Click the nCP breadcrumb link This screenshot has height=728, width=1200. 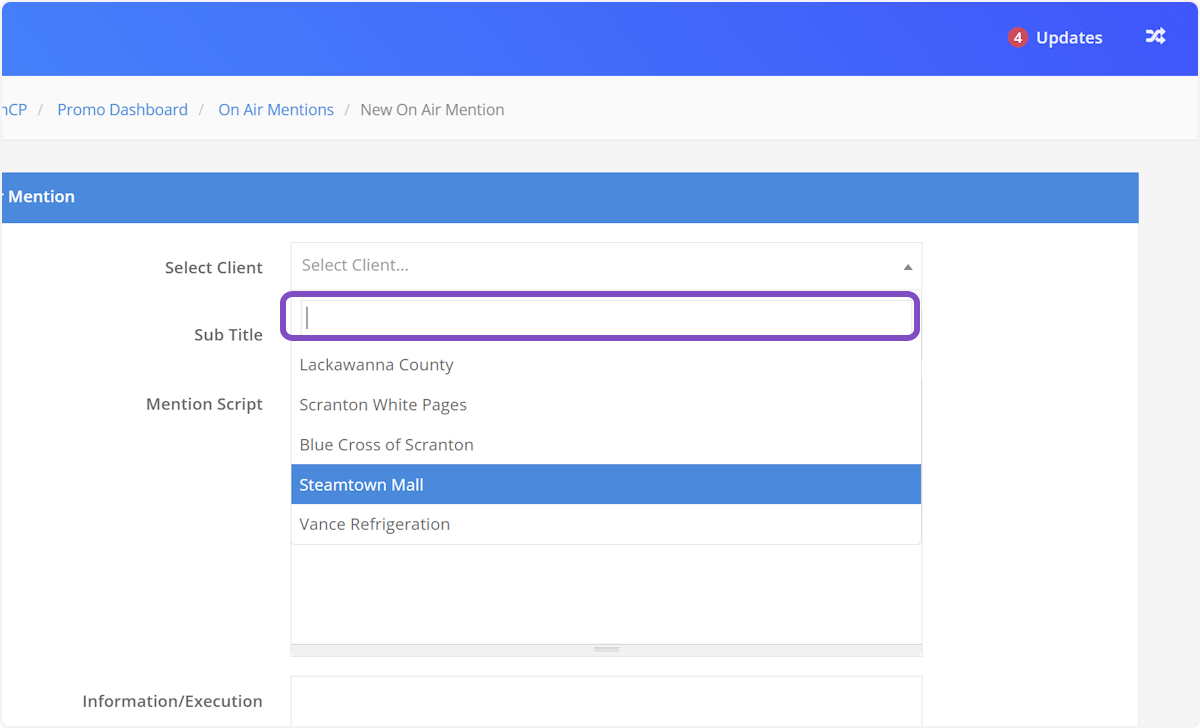[x=12, y=109]
